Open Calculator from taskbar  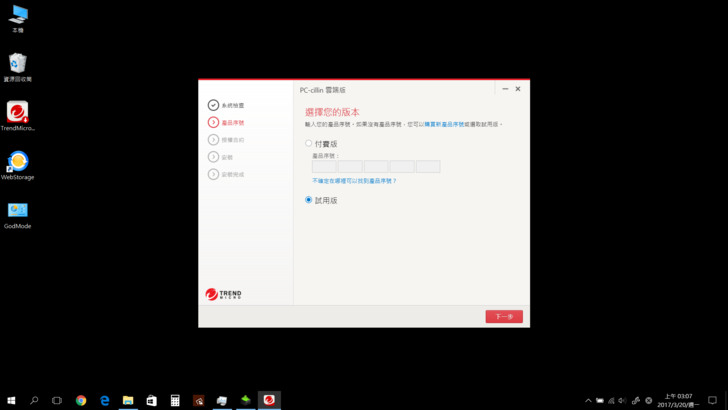click(175, 400)
